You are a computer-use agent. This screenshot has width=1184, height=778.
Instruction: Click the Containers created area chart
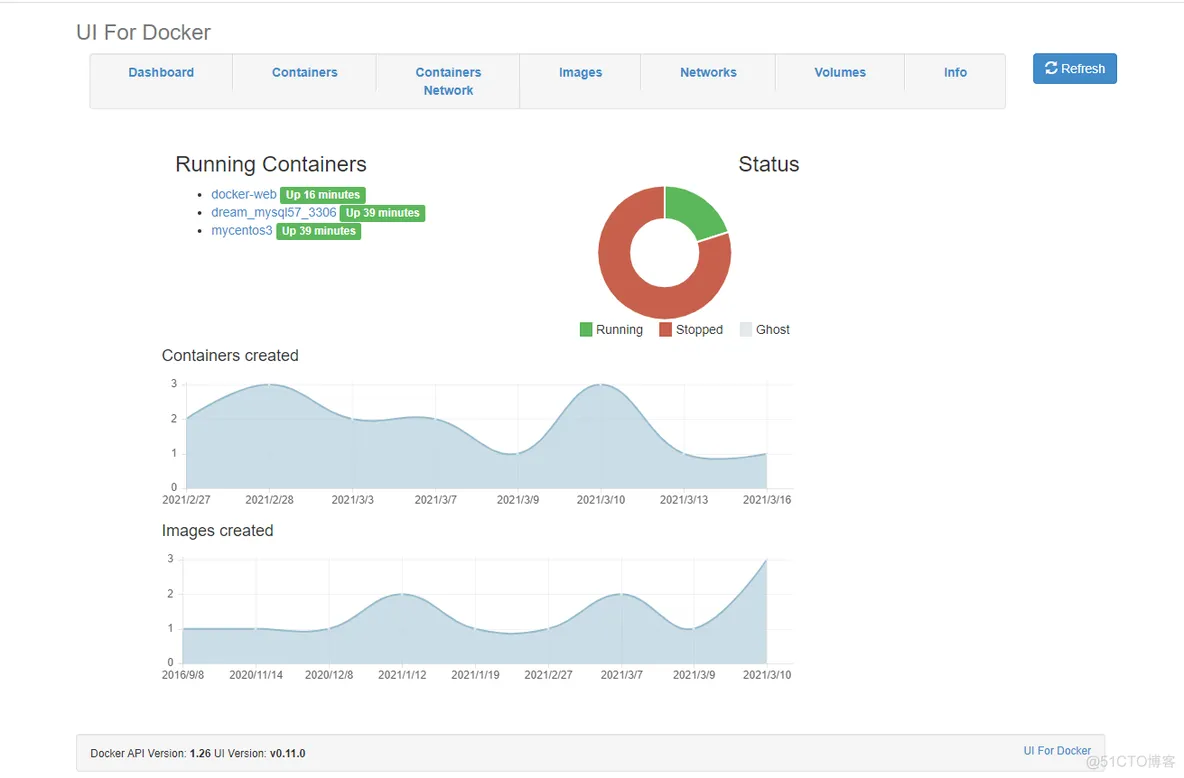477,437
